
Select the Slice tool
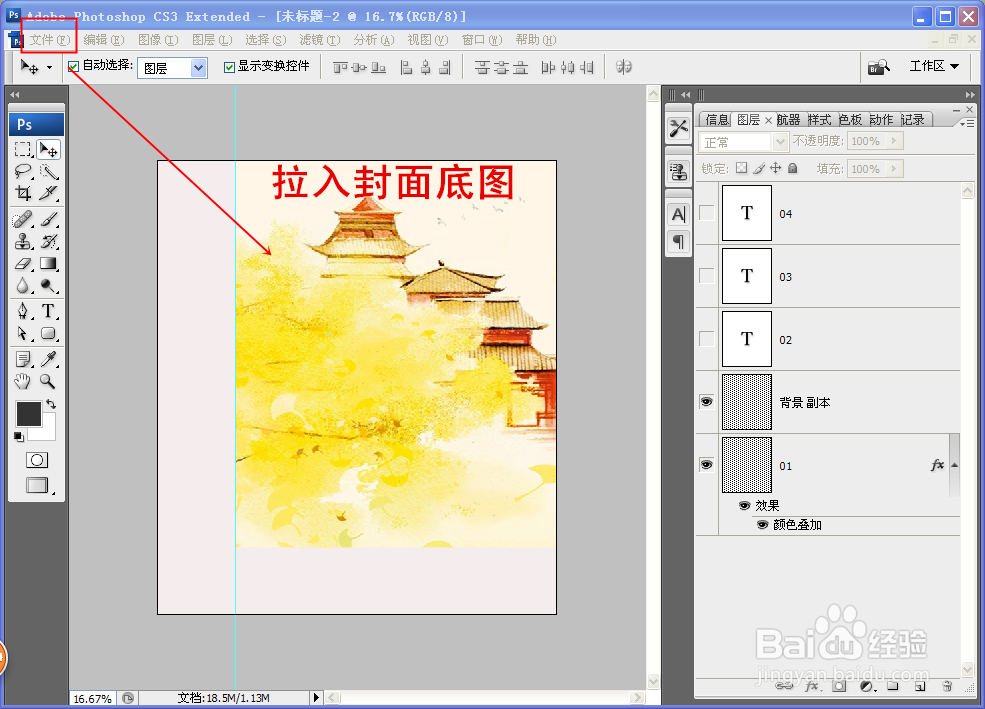tap(48, 193)
